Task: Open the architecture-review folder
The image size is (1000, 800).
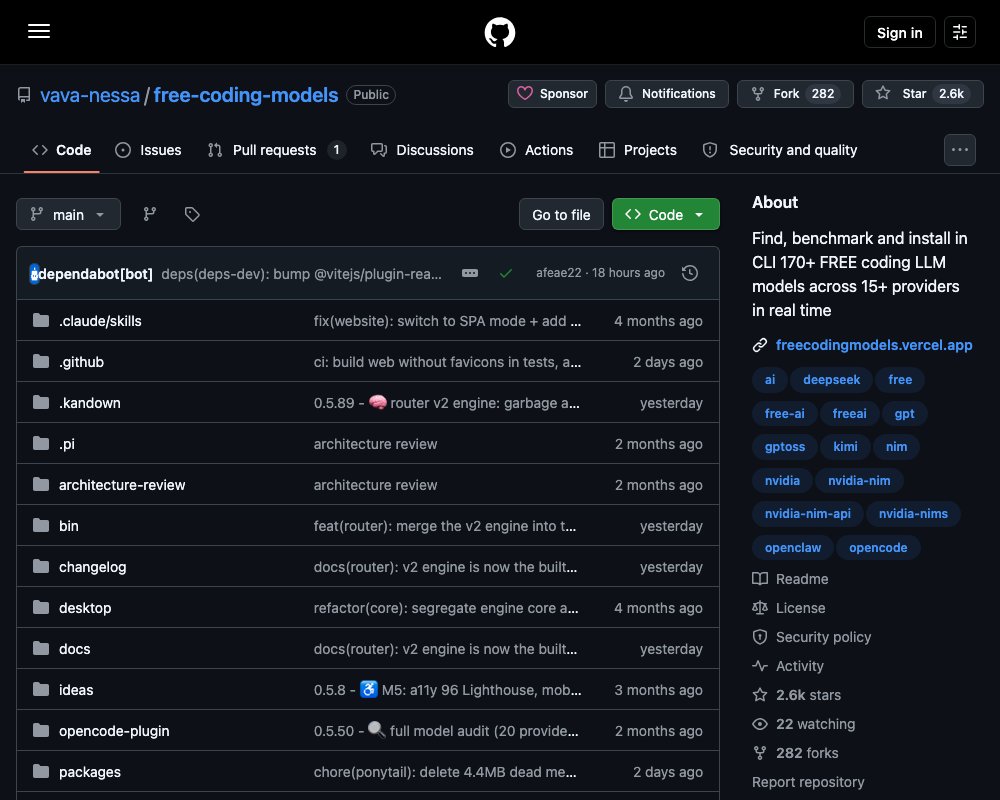Action: click(122, 485)
